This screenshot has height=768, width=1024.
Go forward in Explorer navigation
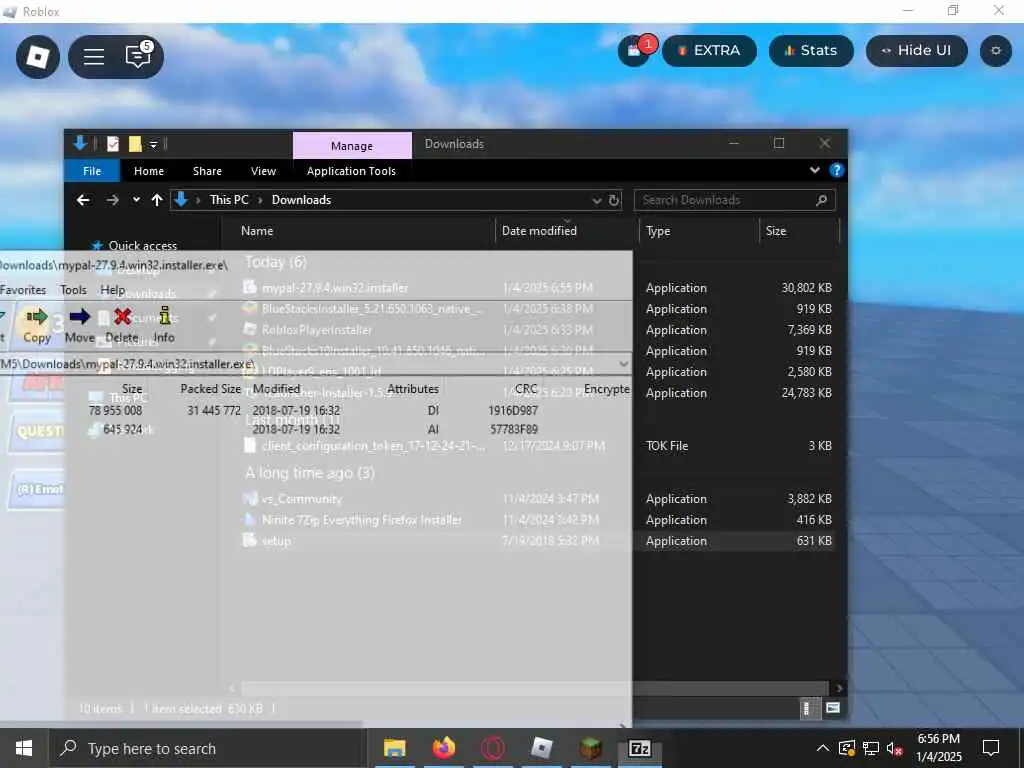pos(112,200)
